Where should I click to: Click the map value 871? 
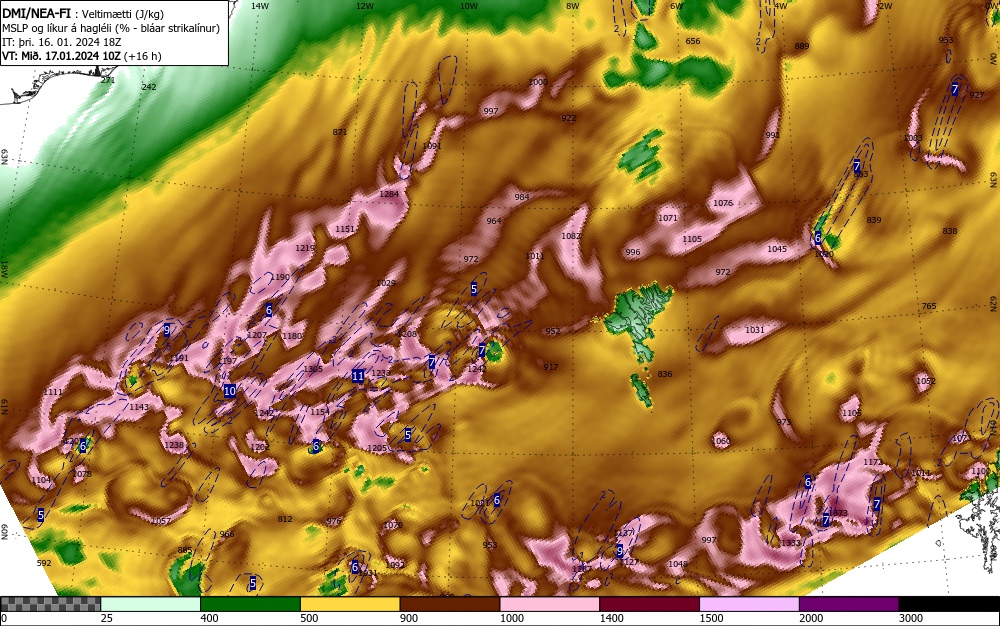point(340,132)
